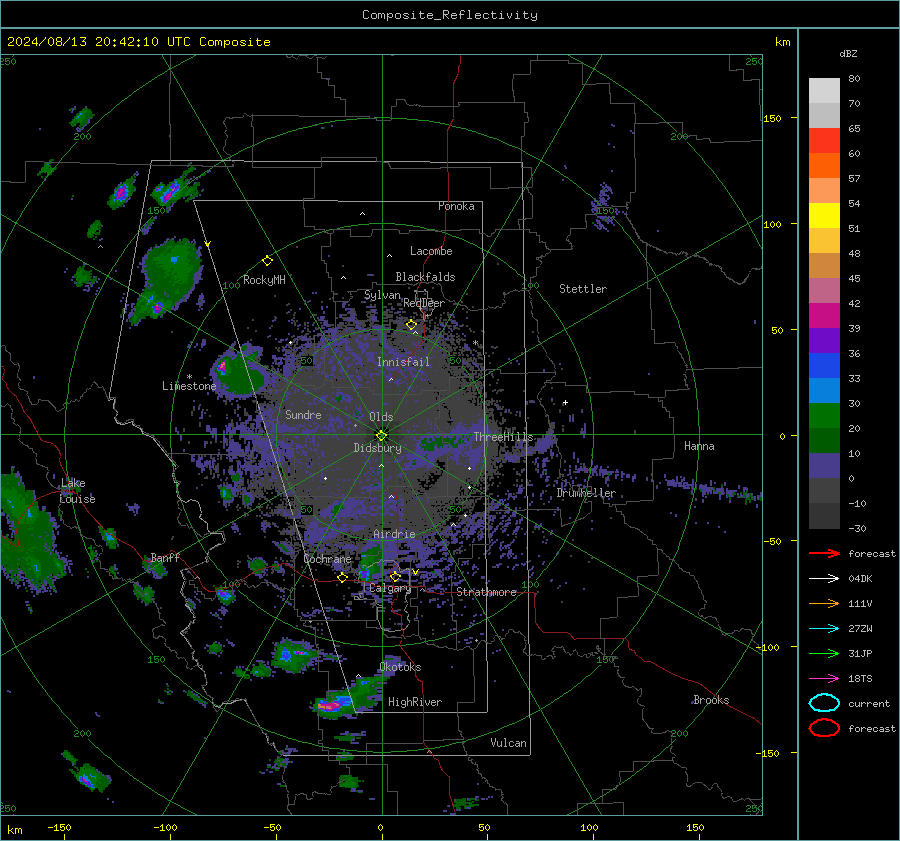Click the yellow diamond marker below Cochrane
The image size is (900, 841).
pos(343,577)
